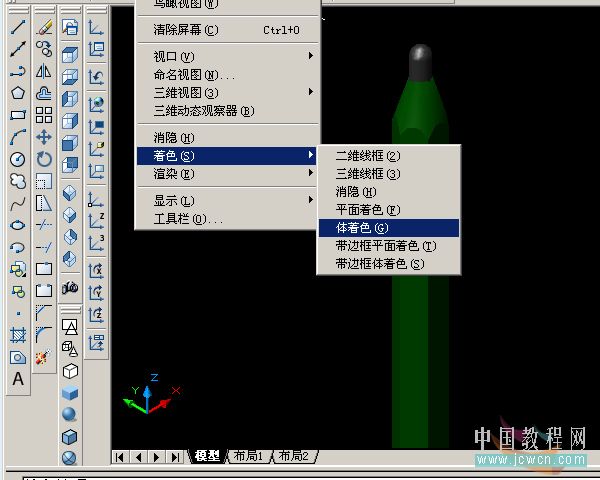Click the Apply UCS icon
The height and width of the screenshot is (480, 600).
[x=96, y=343]
